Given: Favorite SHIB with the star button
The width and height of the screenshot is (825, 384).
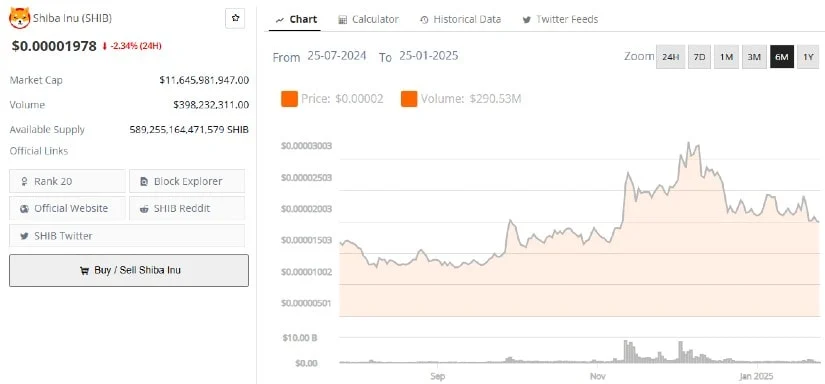Looking at the screenshot, I should (235, 18).
